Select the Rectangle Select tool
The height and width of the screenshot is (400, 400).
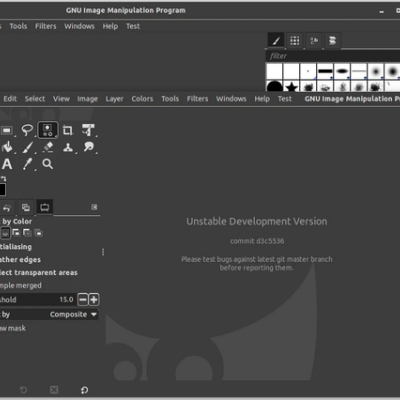point(7,130)
